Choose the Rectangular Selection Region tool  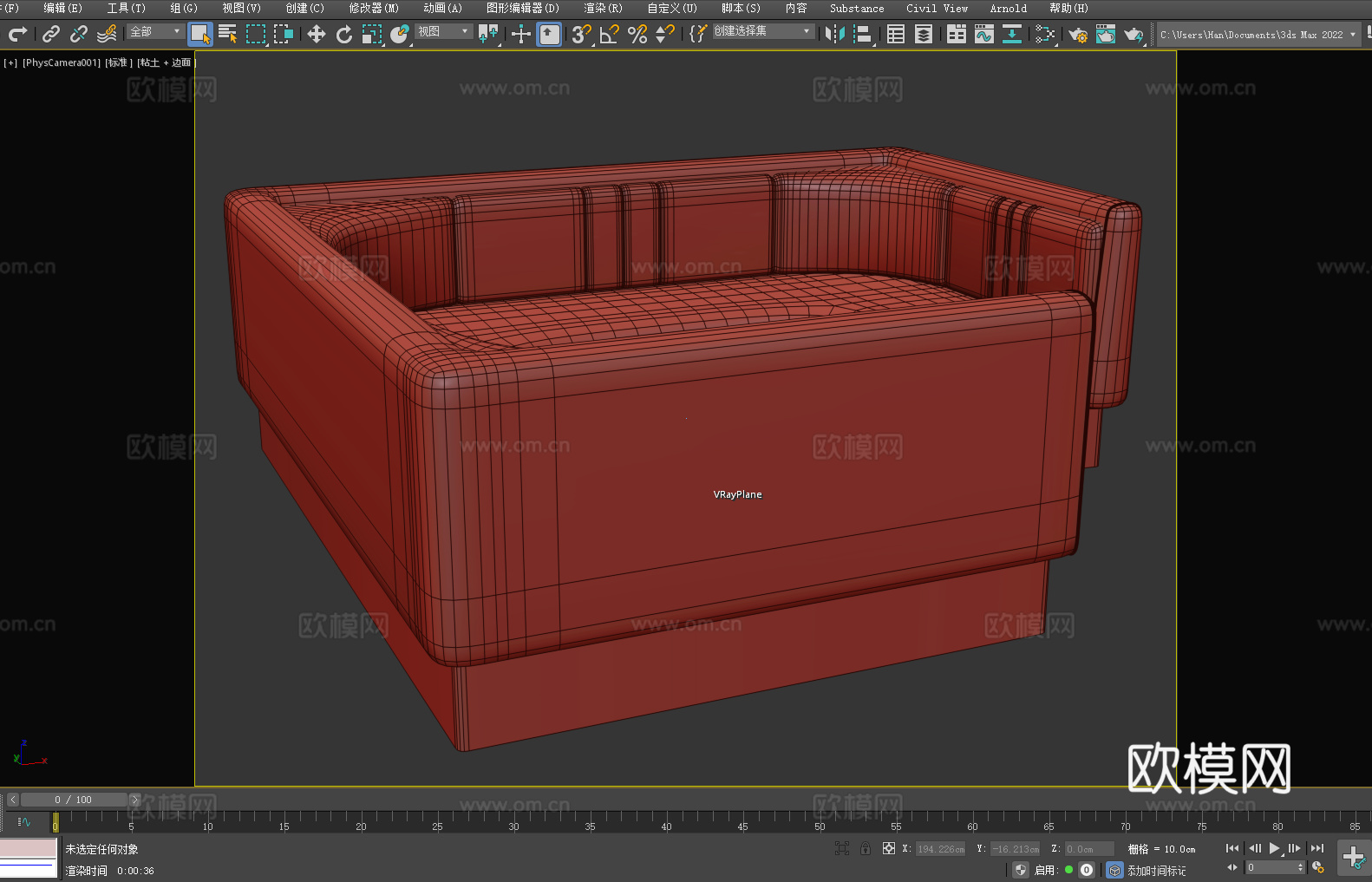pyautogui.click(x=256, y=34)
